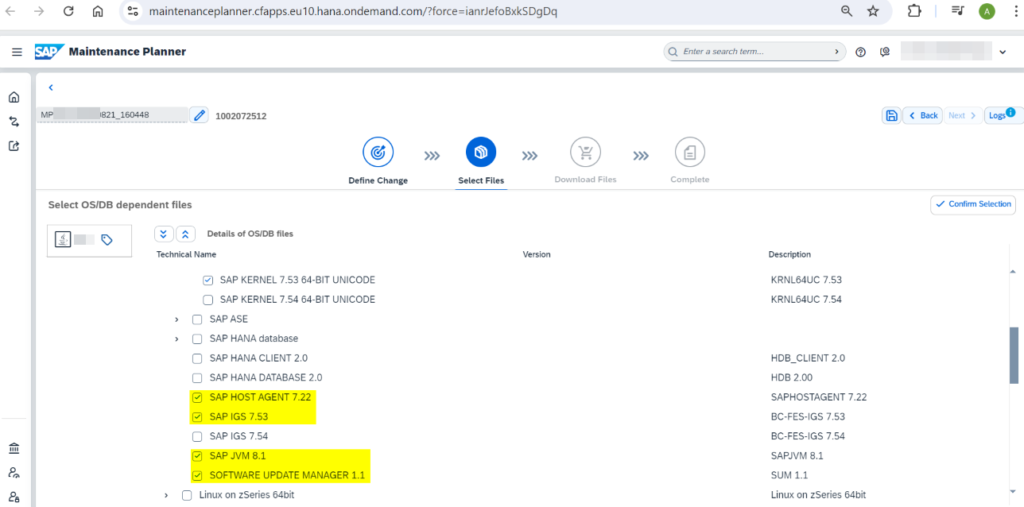Expand the SAP ASE tree node
Image resolution: width=1024 pixels, height=507 pixels.
tap(177, 319)
